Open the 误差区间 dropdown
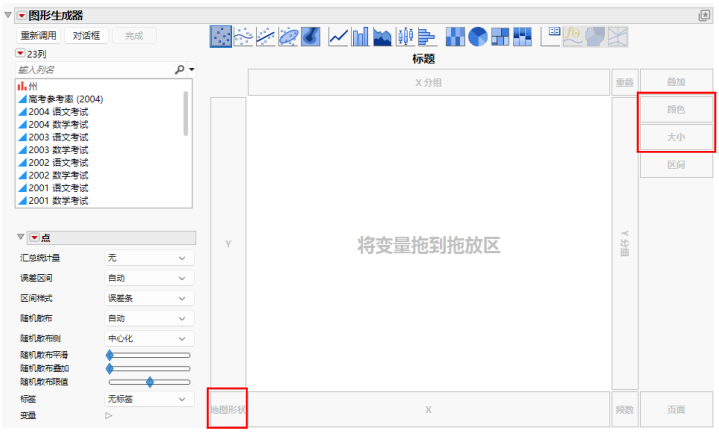This screenshot has width=719, height=435. tap(149, 278)
